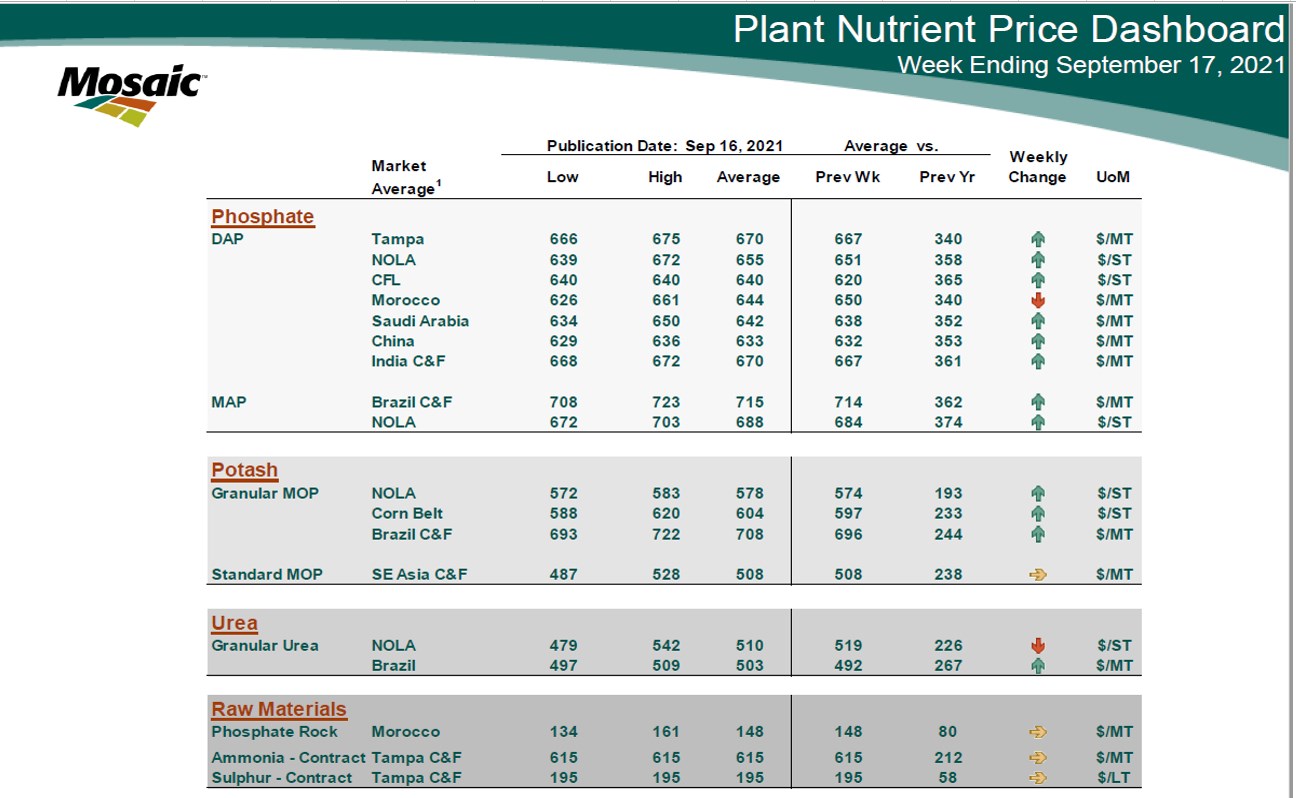Click the Mosaic company logo

point(132,95)
